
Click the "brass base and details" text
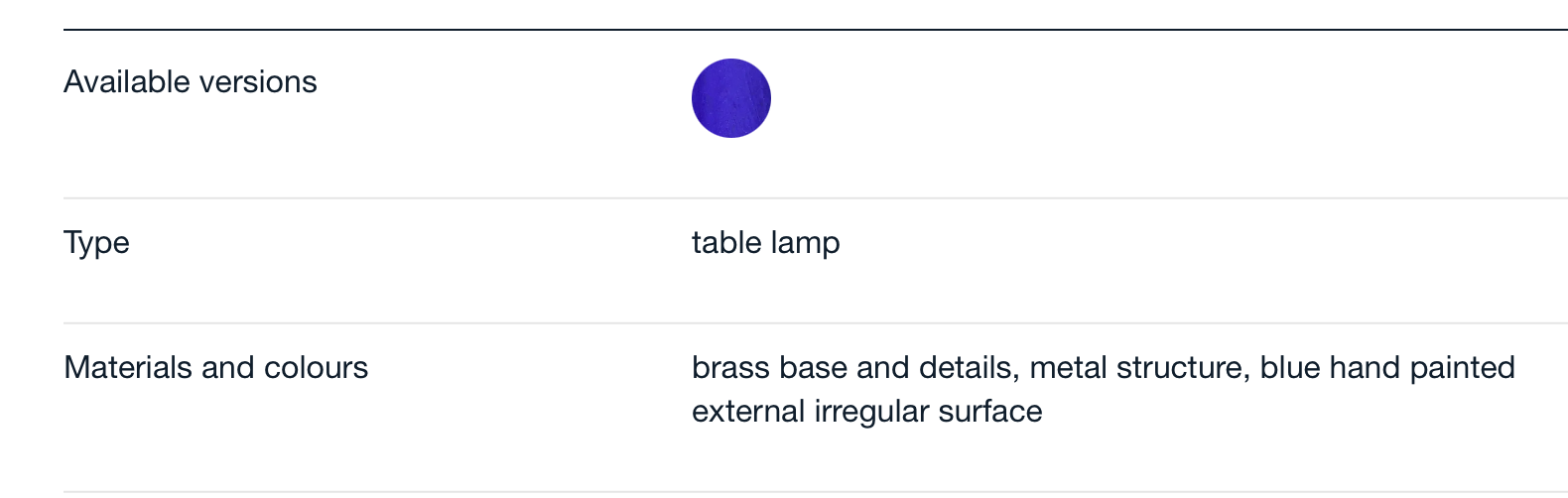tap(854, 368)
